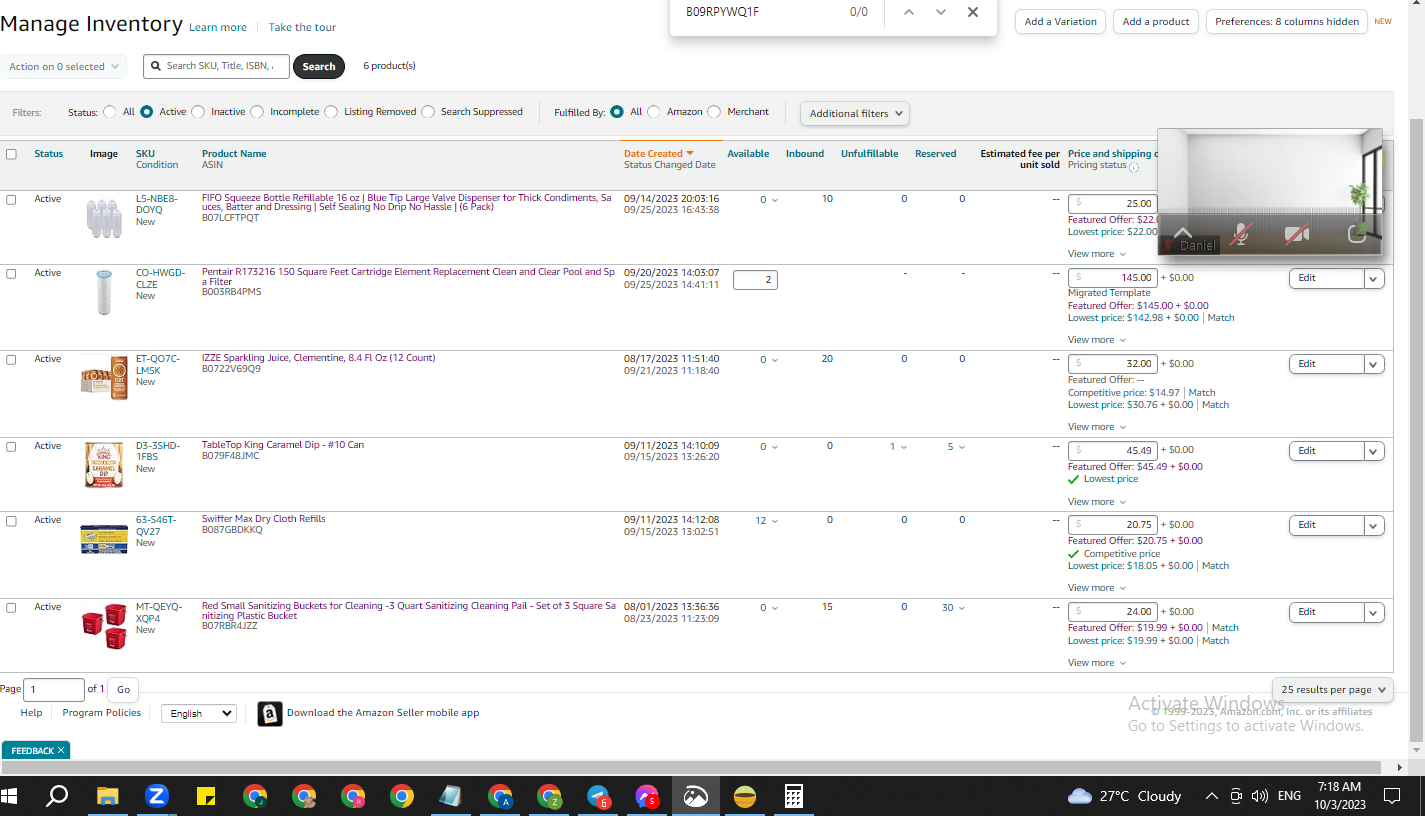Switch to Chrome with the green Z badge

tap(549, 796)
